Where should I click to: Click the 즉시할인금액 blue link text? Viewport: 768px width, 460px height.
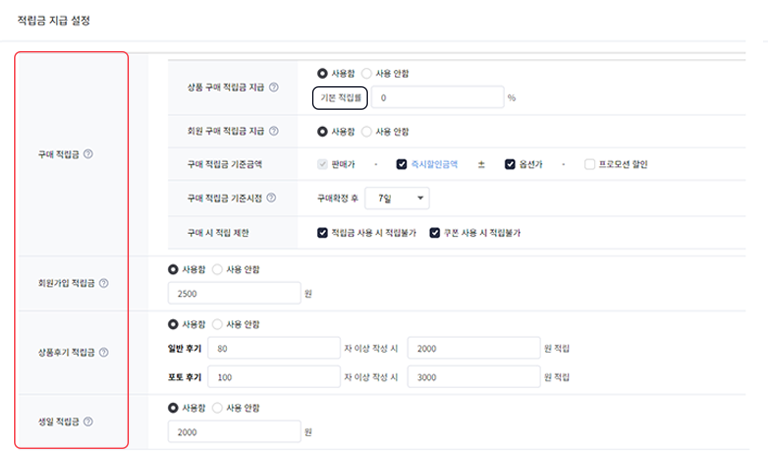434,164
